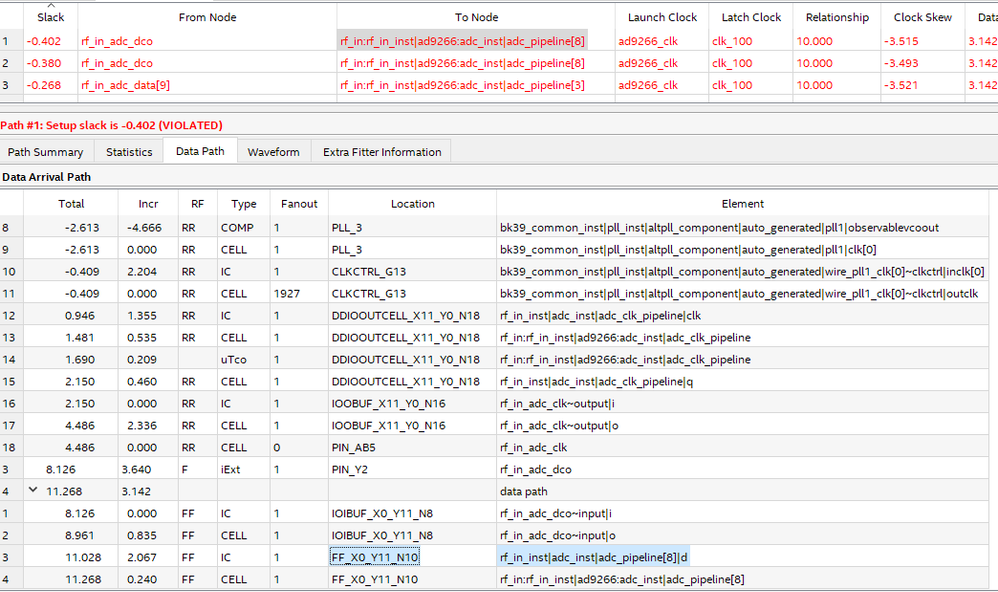Show the Extra Fitter Information tab
Image resolution: width=998 pixels, height=592 pixels.
382,152
